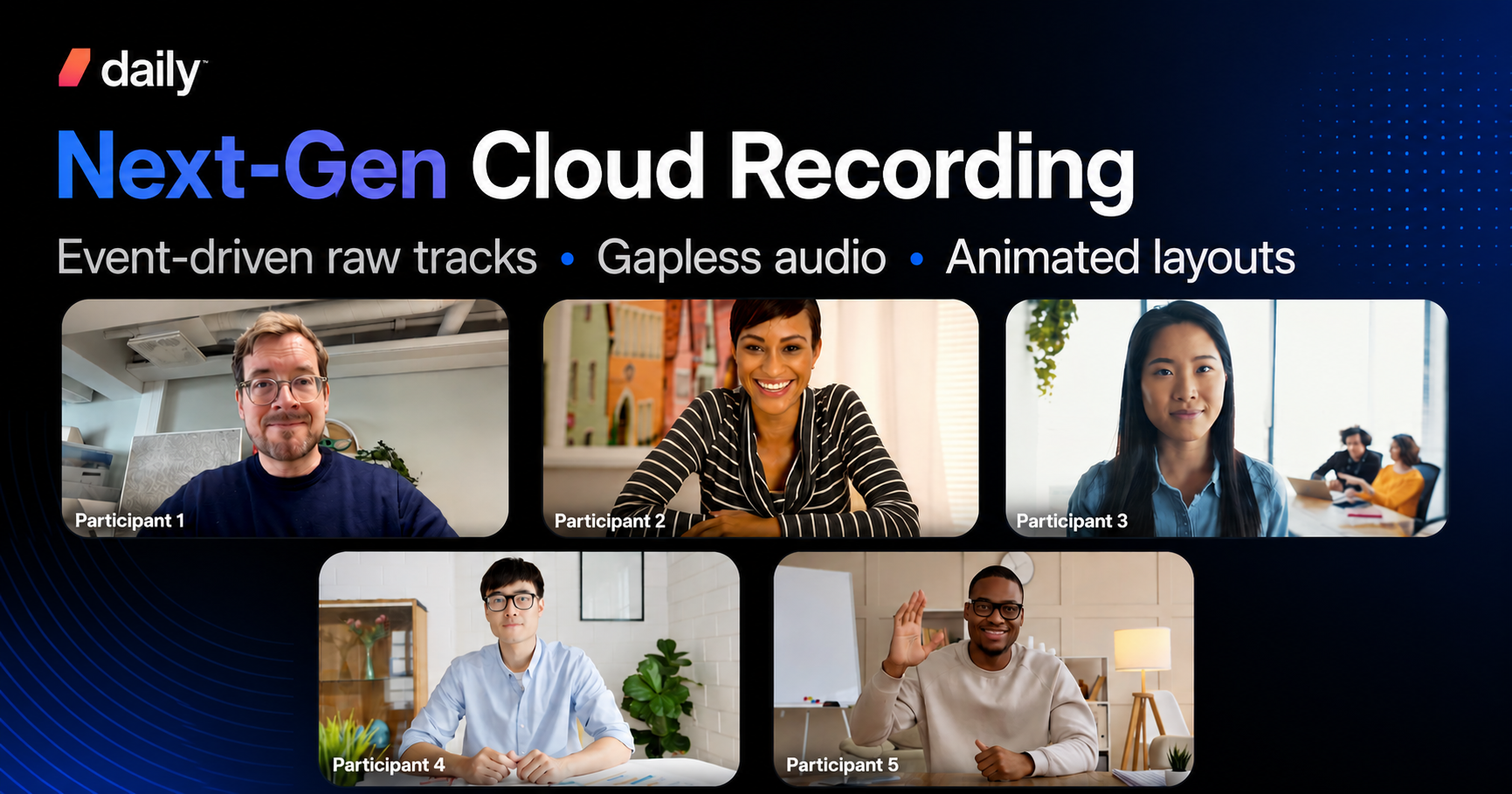Select the Participant 5 video tile
1512x794 pixels.
[984, 668]
